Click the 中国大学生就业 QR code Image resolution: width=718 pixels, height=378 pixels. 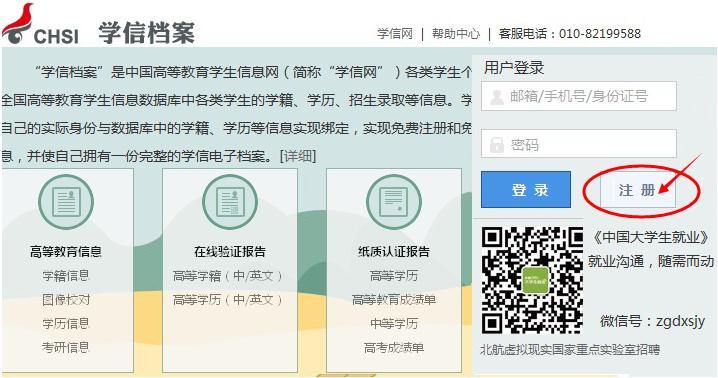(532, 280)
